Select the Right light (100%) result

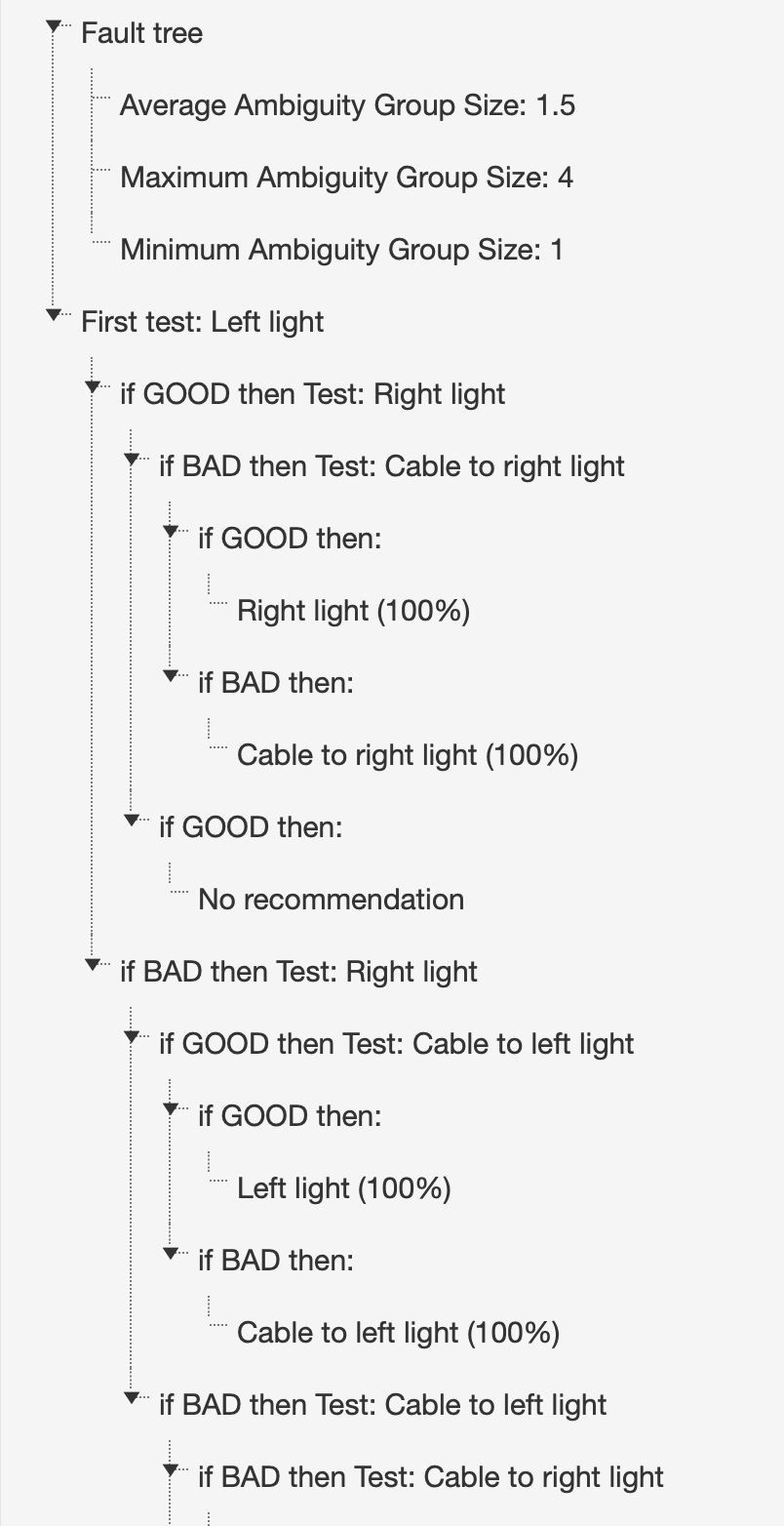pos(353,611)
